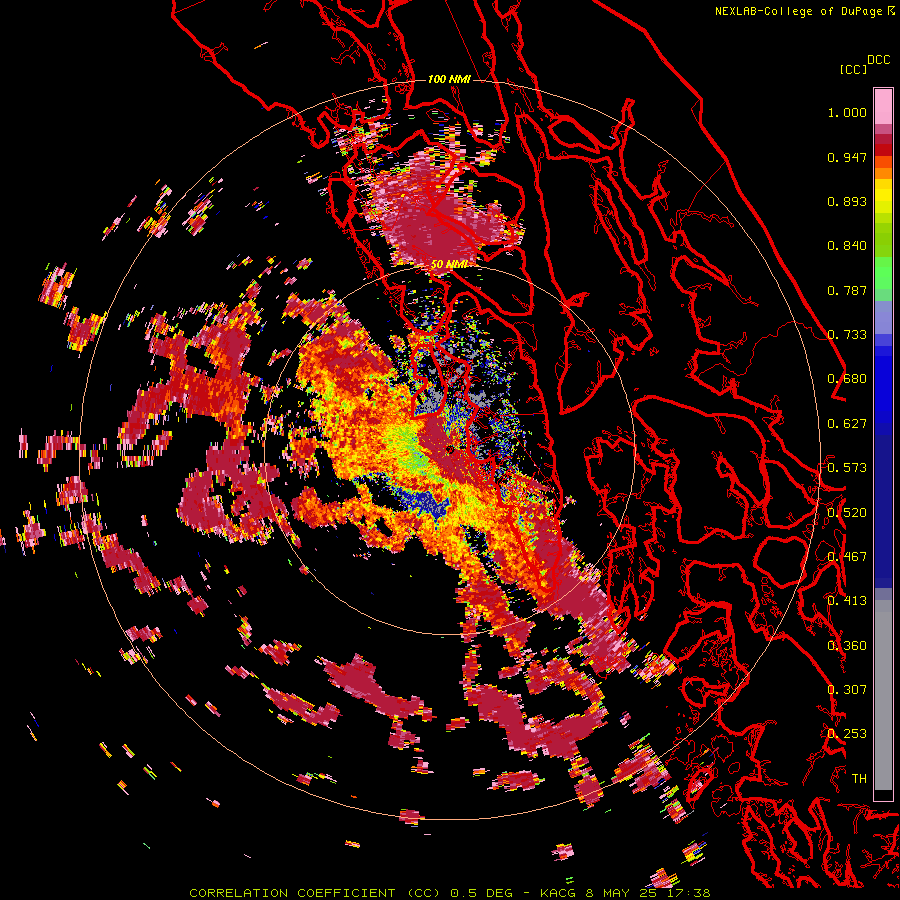Click the 0.573 color scale value
The height and width of the screenshot is (900, 900).
[x=847, y=468]
